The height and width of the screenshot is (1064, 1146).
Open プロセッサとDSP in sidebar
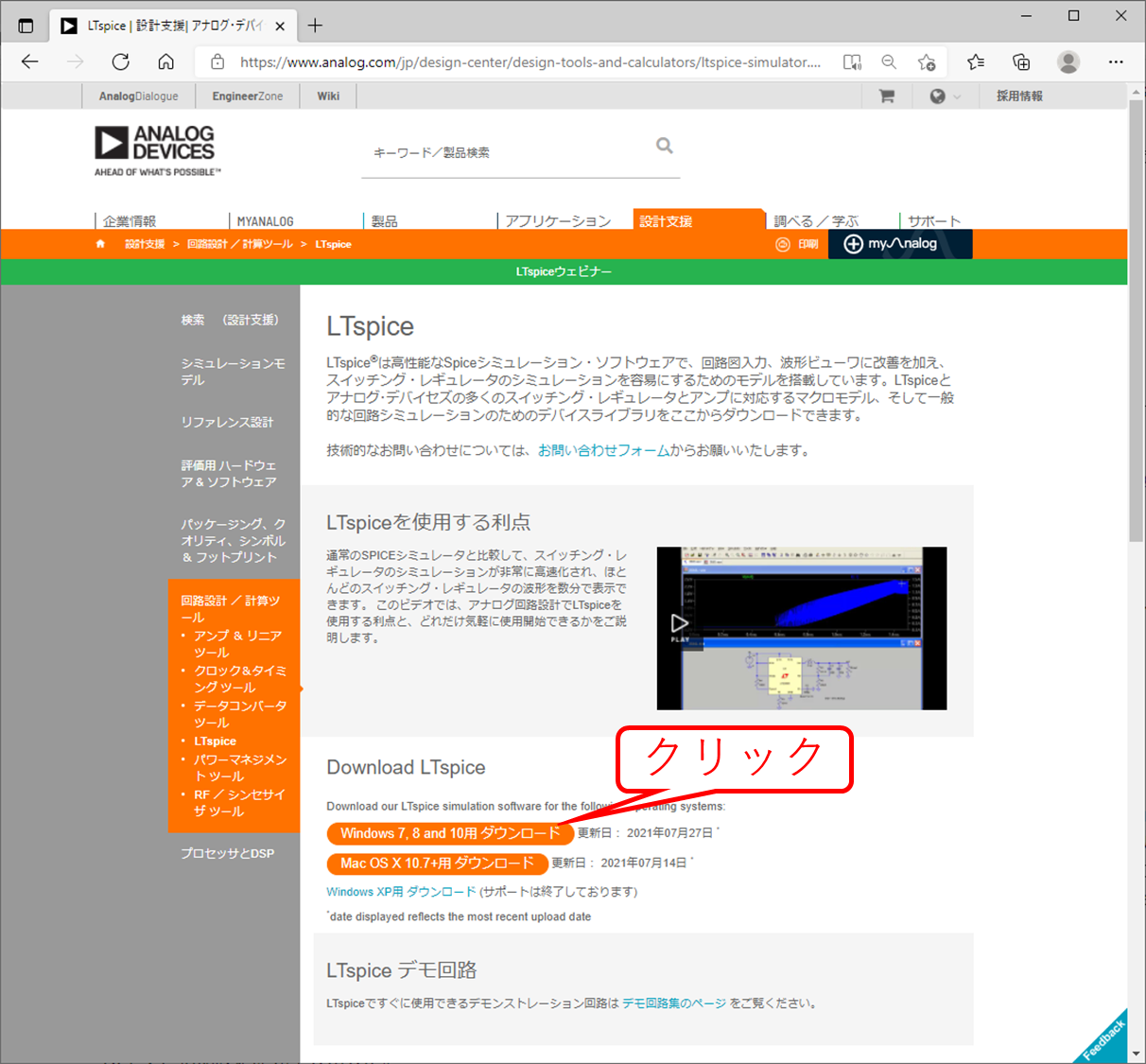coord(227,853)
